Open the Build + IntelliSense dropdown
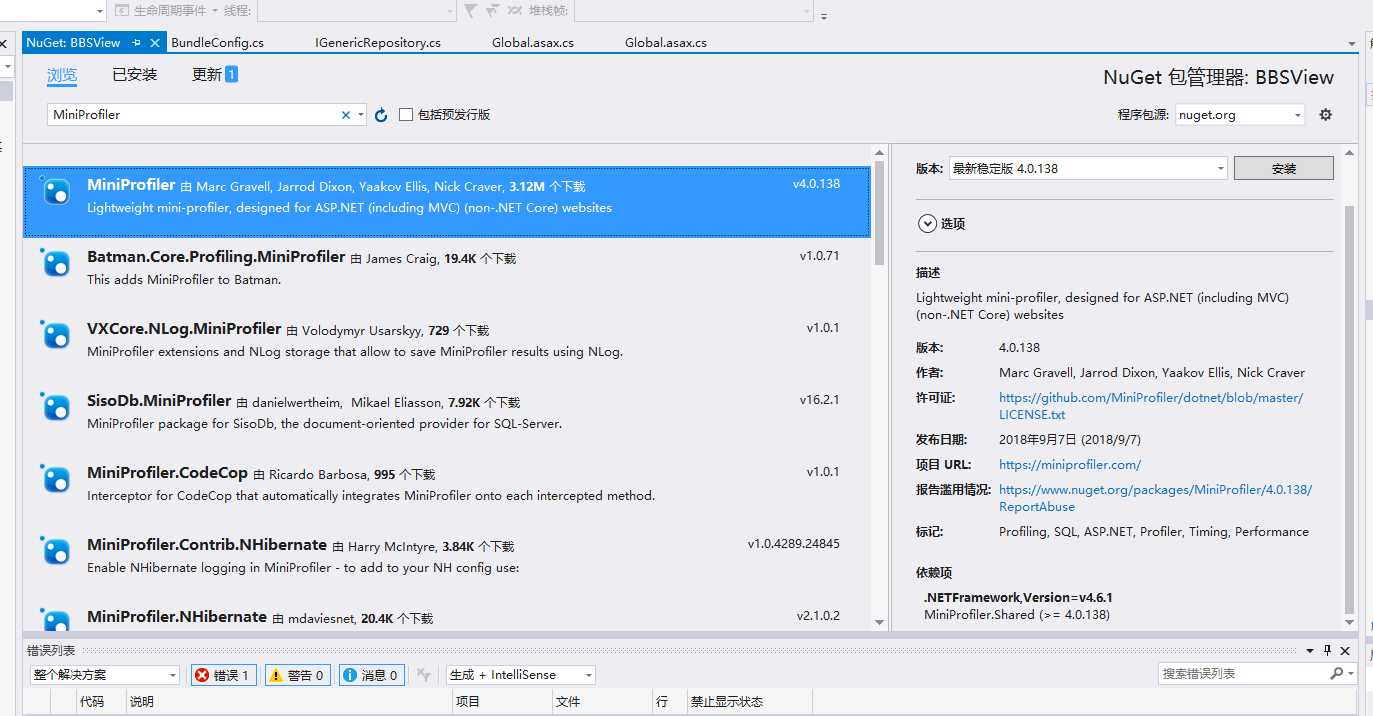This screenshot has height=716, width=1373. pos(587,675)
